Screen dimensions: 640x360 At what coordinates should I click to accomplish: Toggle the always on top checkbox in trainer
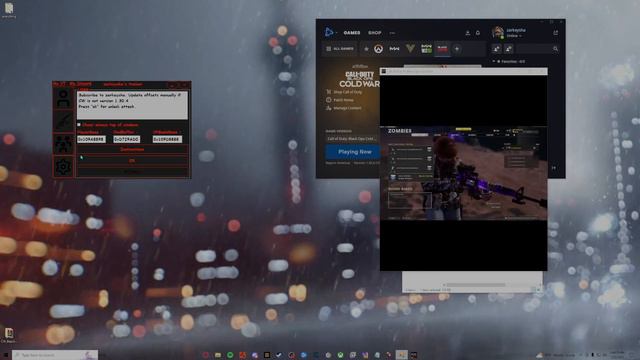[x=79, y=125]
